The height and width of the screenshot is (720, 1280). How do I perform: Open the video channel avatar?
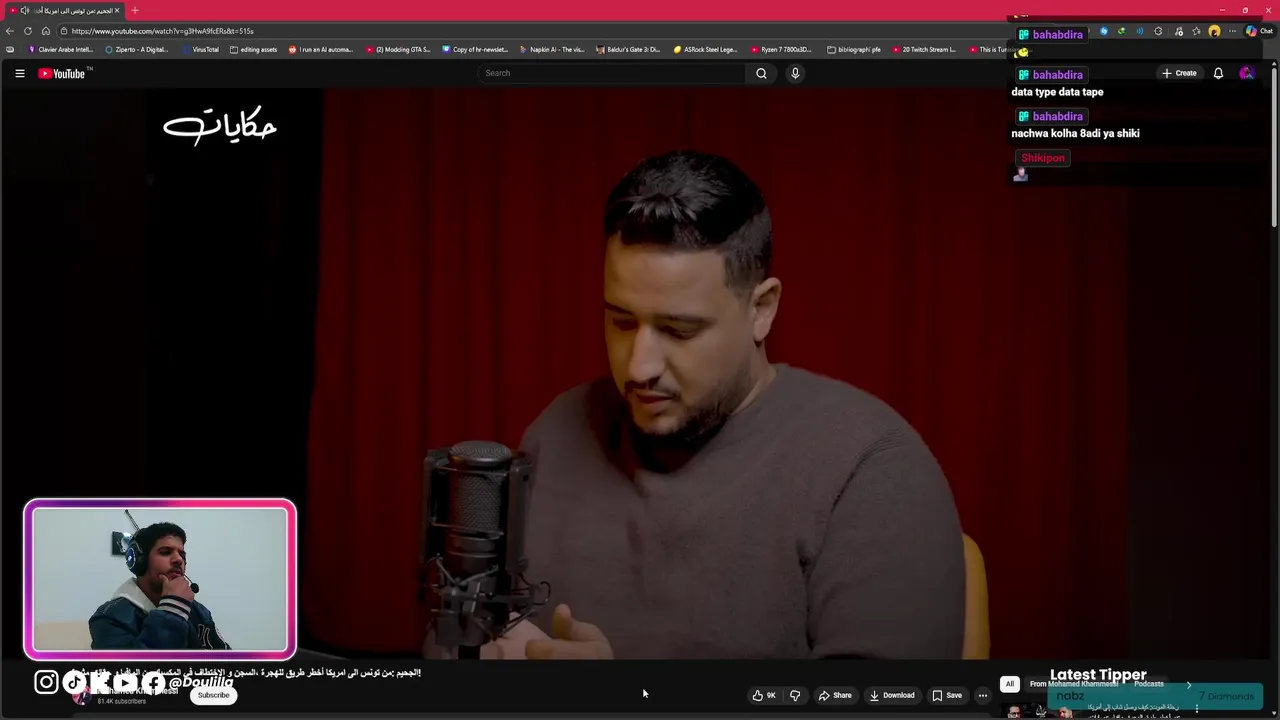pos(80,696)
